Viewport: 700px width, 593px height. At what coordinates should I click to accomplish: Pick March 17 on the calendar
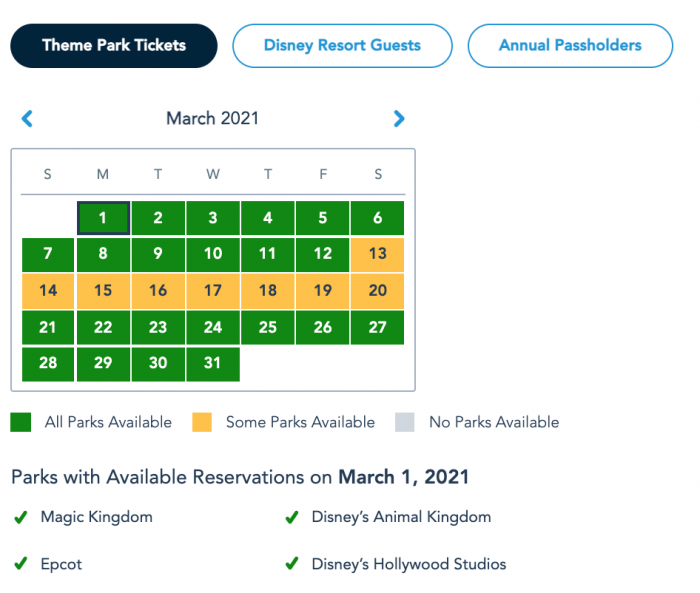tap(213, 291)
